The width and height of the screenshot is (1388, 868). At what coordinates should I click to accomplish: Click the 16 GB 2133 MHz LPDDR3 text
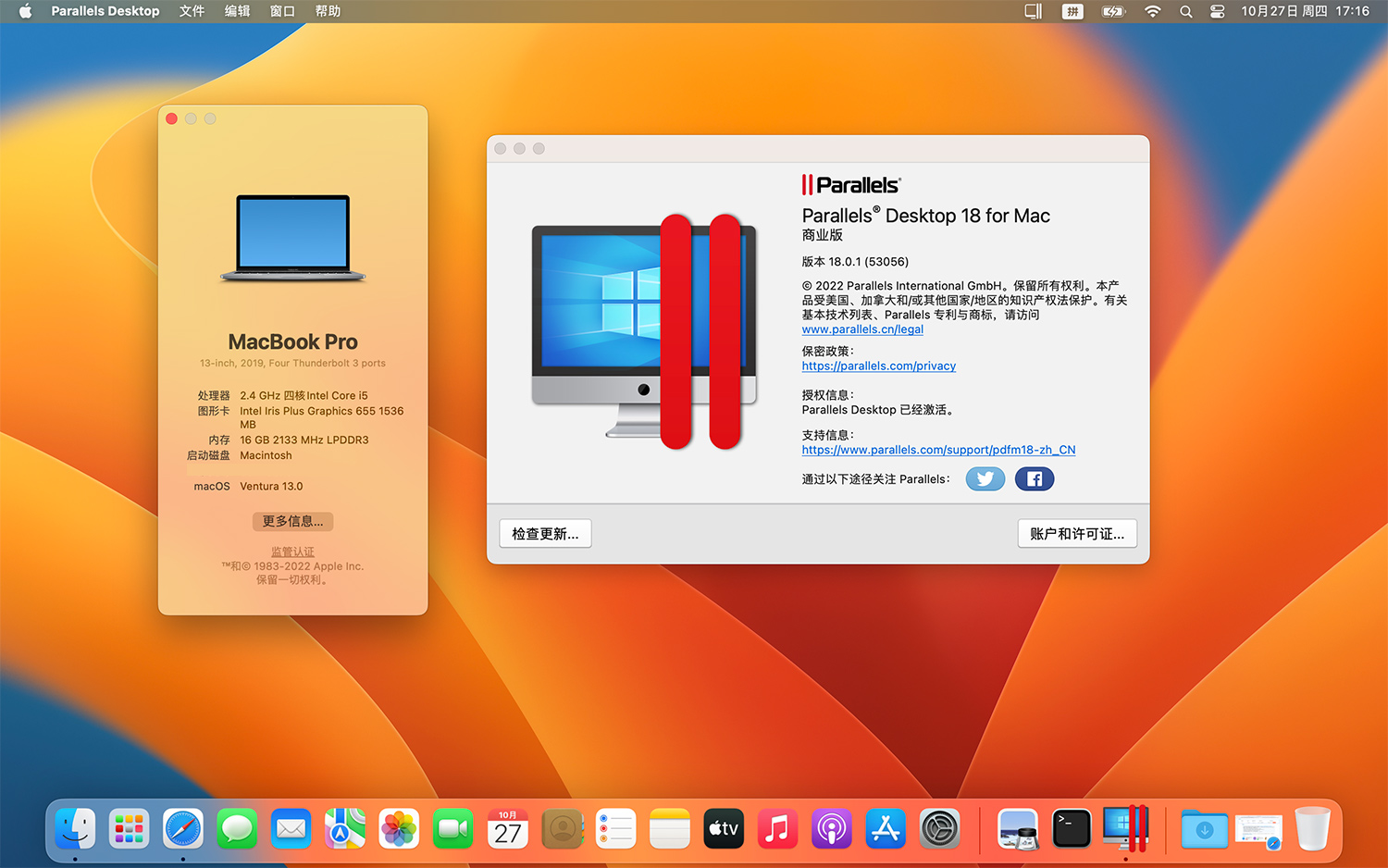tap(304, 440)
